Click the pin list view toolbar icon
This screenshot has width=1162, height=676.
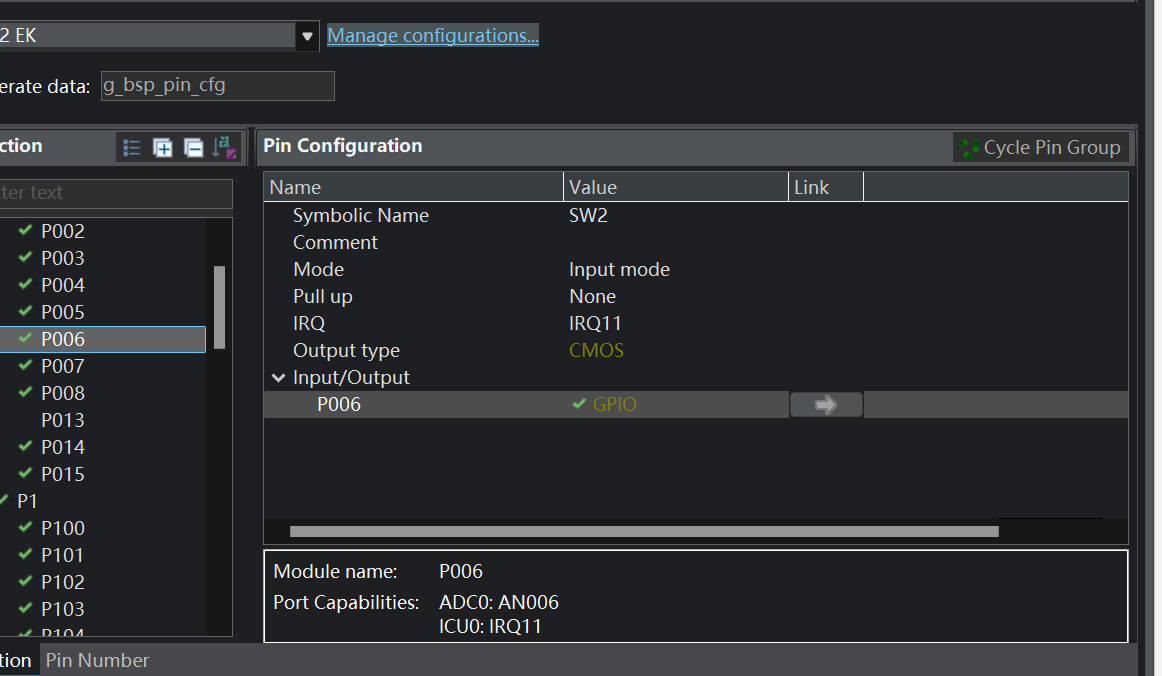(x=132, y=148)
